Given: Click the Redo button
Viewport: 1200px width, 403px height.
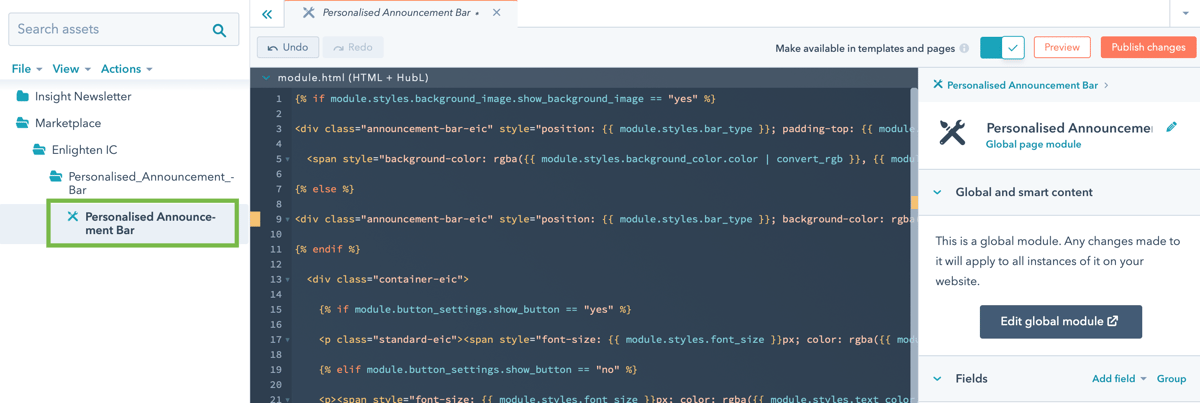Looking at the screenshot, I should pyautogui.click(x=353, y=47).
